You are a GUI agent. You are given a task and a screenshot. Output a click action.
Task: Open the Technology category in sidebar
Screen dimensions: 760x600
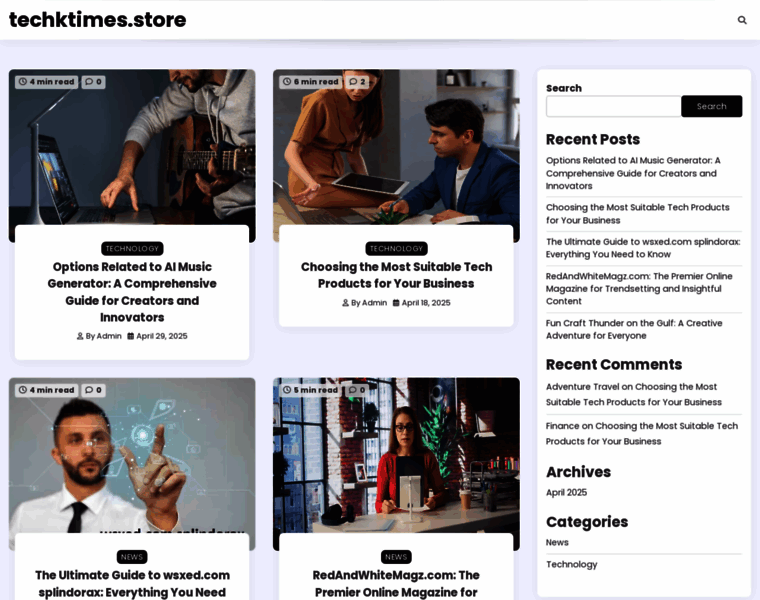[571, 564]
